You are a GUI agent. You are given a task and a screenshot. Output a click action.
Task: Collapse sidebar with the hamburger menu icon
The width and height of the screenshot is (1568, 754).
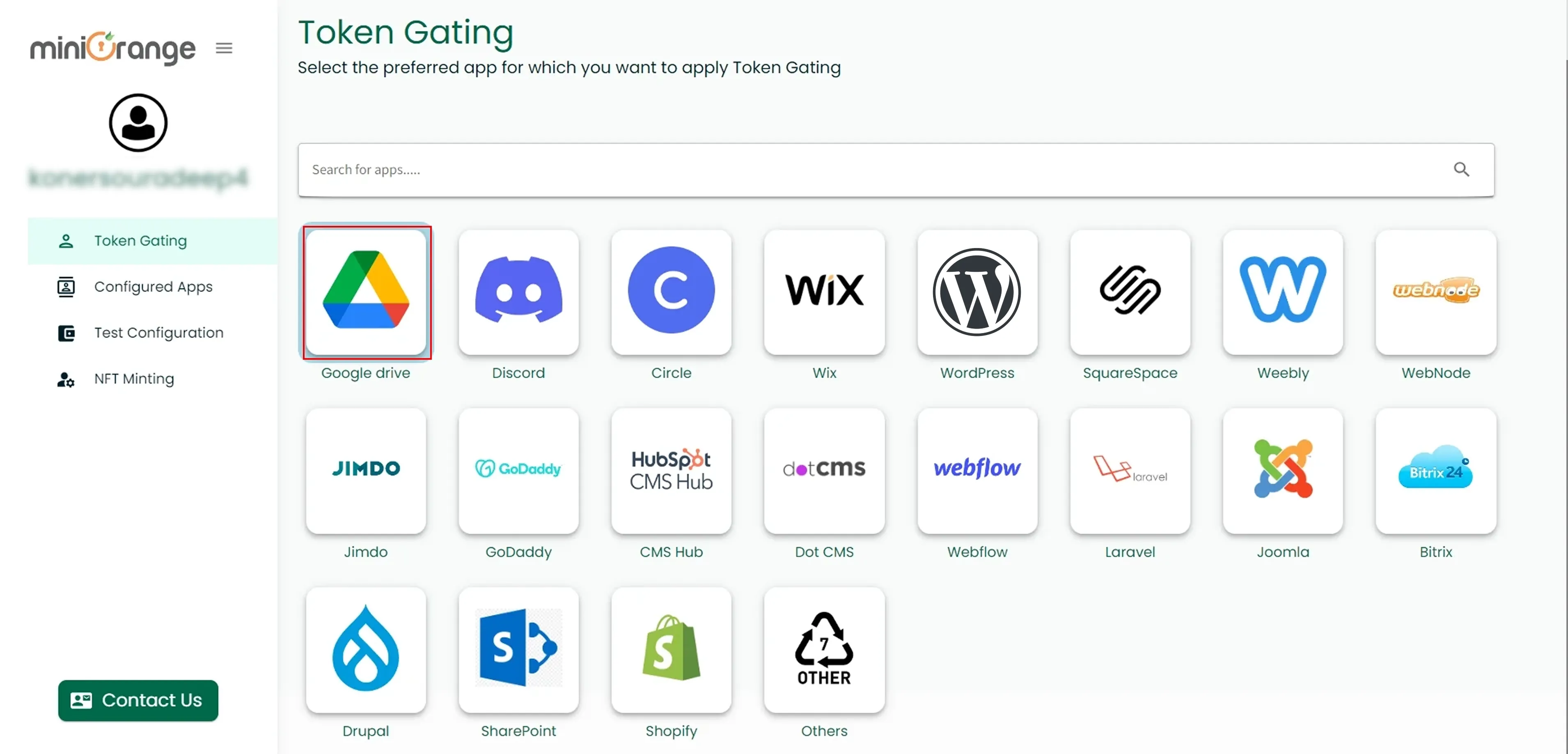pyautogui.click(x=224, y=48)
